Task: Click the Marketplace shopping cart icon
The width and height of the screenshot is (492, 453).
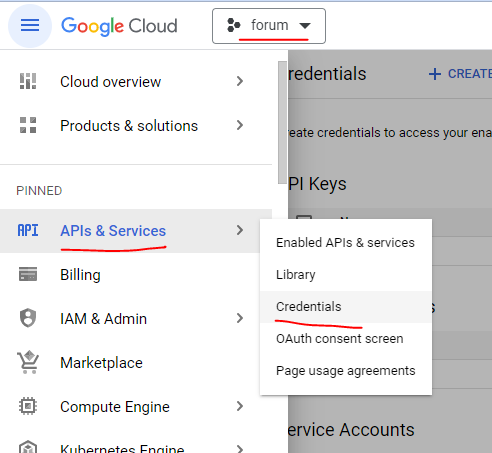Action: [28, 362]
